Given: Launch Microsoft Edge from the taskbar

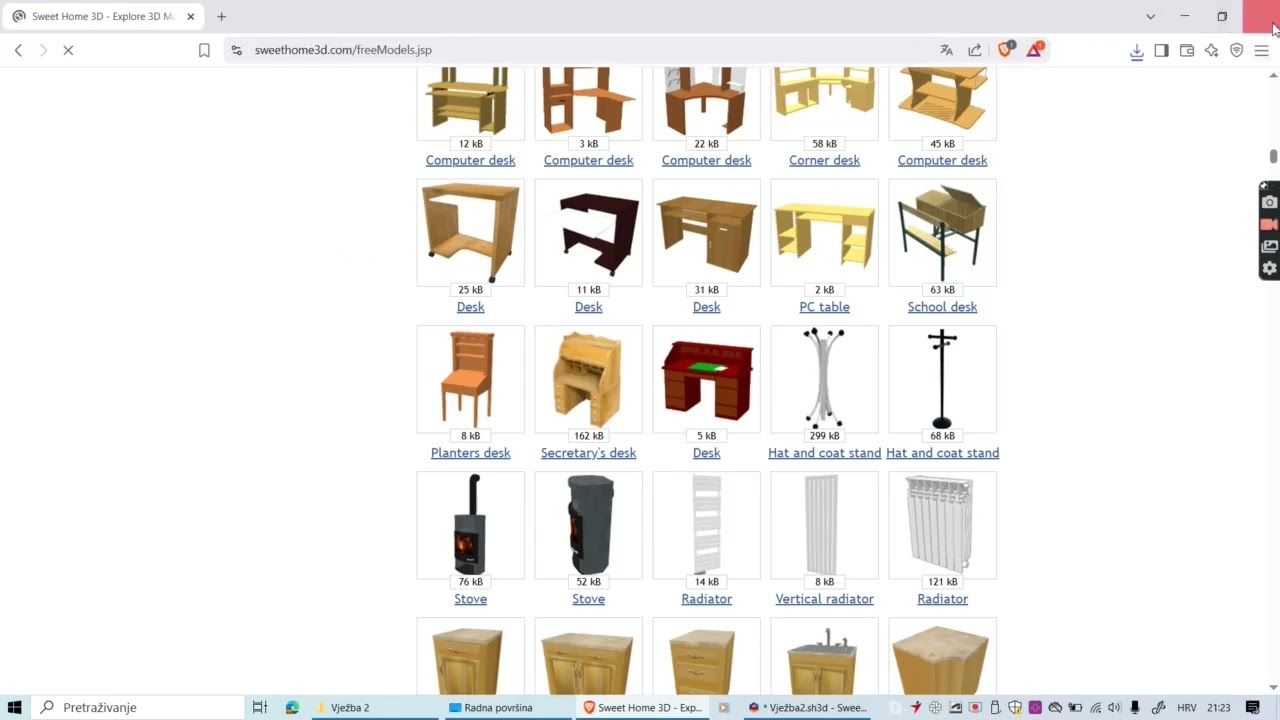Looking at the screenshot, I should [x=292, y=707].
